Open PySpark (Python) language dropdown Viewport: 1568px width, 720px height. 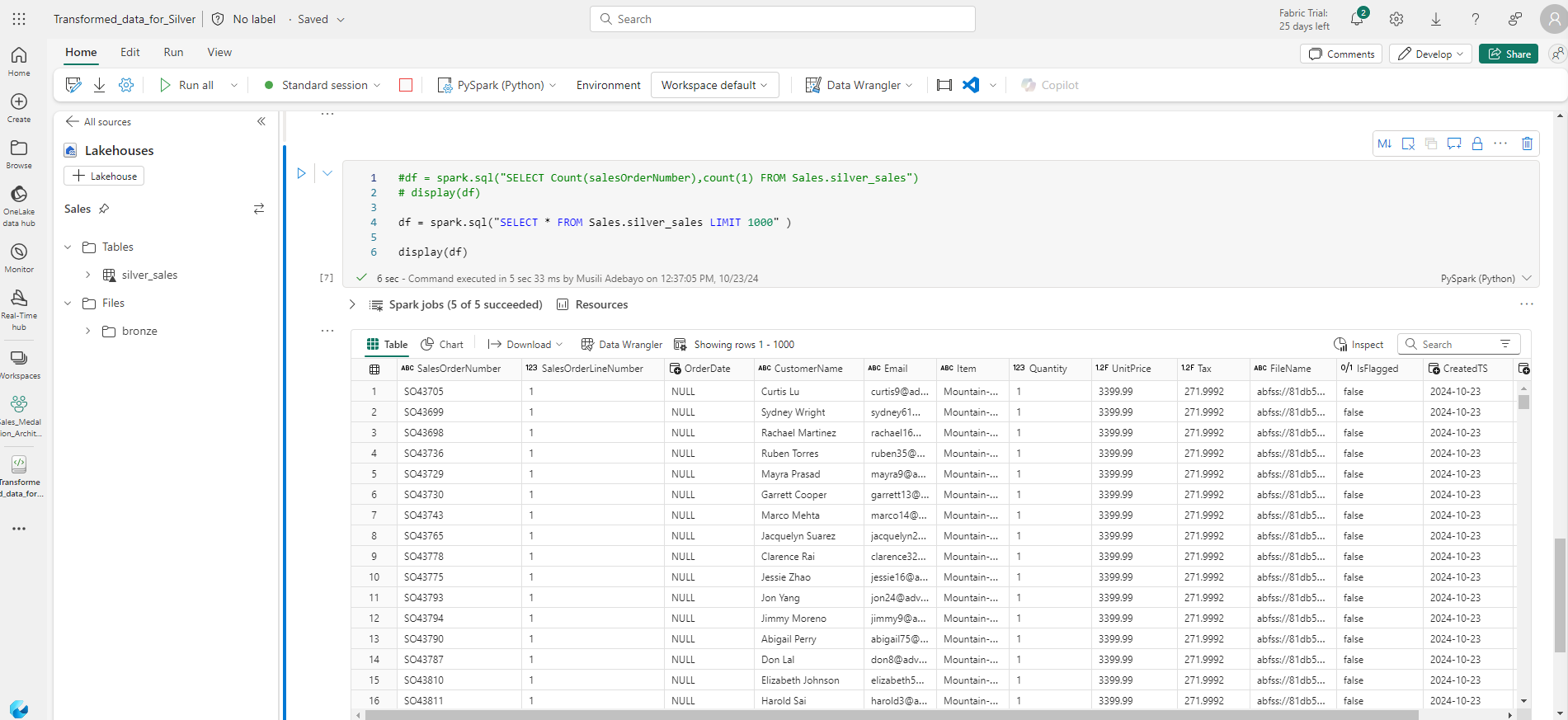(x=497, y=85)
